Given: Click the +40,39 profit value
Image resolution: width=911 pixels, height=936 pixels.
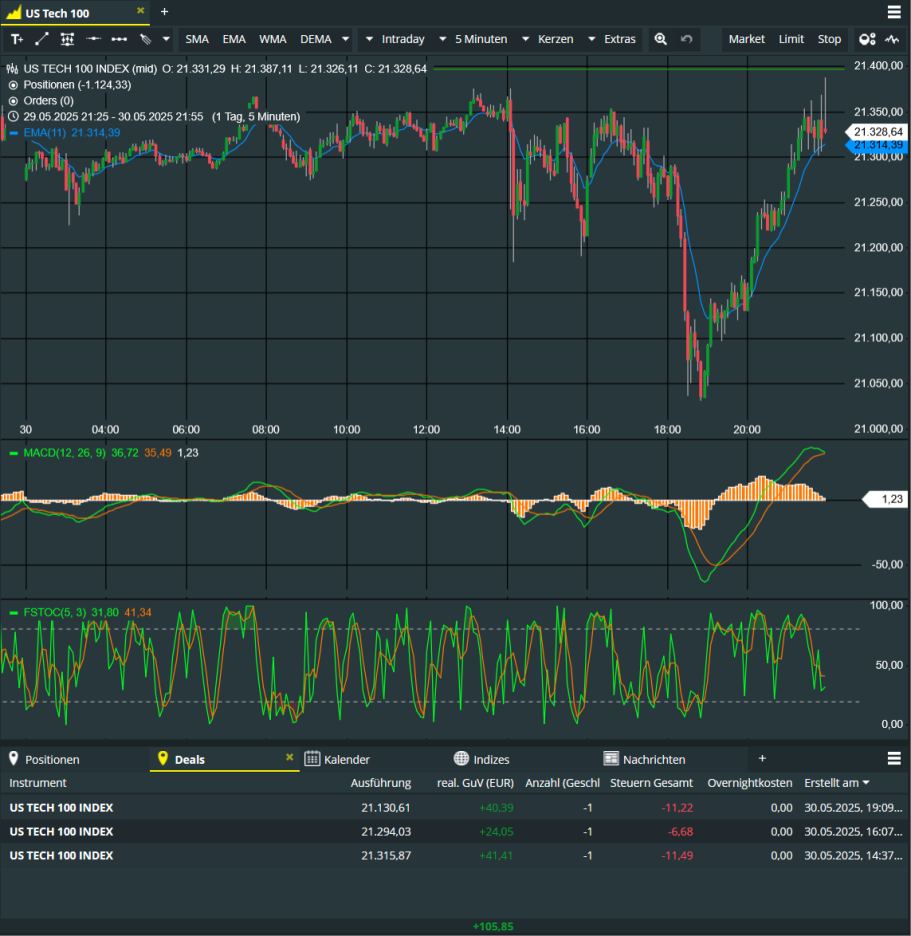Looking at the screenshot, I should click(496, 808).
